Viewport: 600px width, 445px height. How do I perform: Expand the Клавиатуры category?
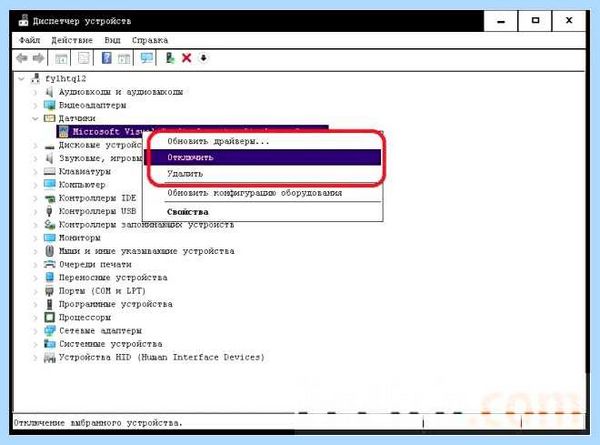pos(35,172)
